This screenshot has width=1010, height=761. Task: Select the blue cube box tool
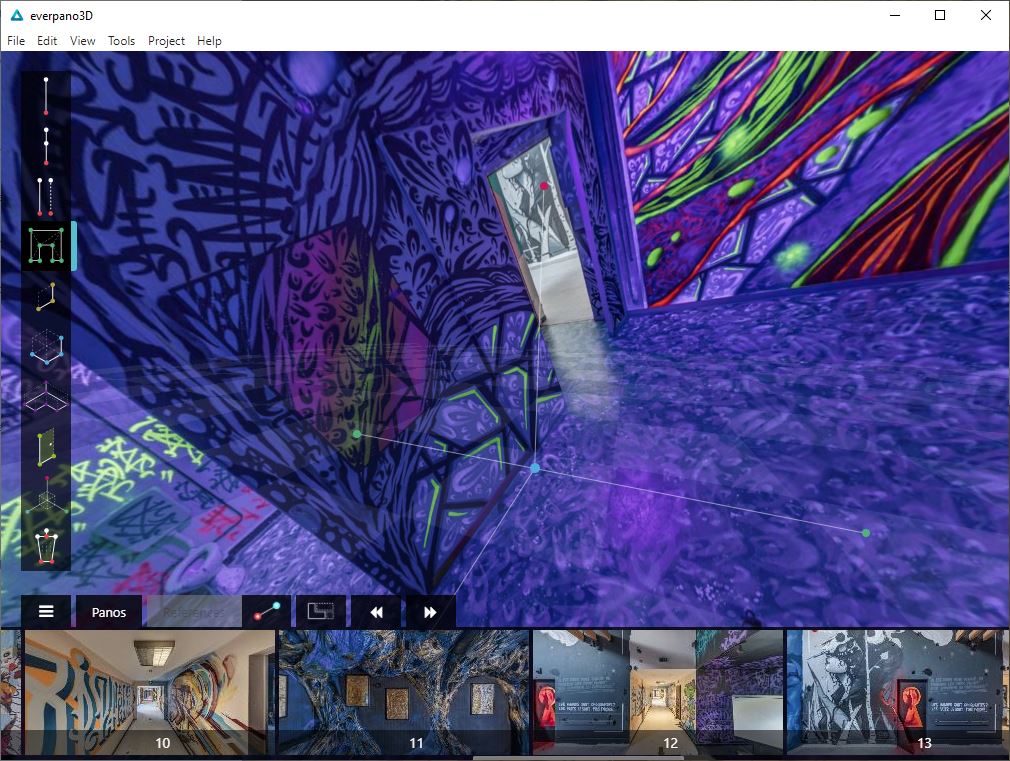pos(46,346)
